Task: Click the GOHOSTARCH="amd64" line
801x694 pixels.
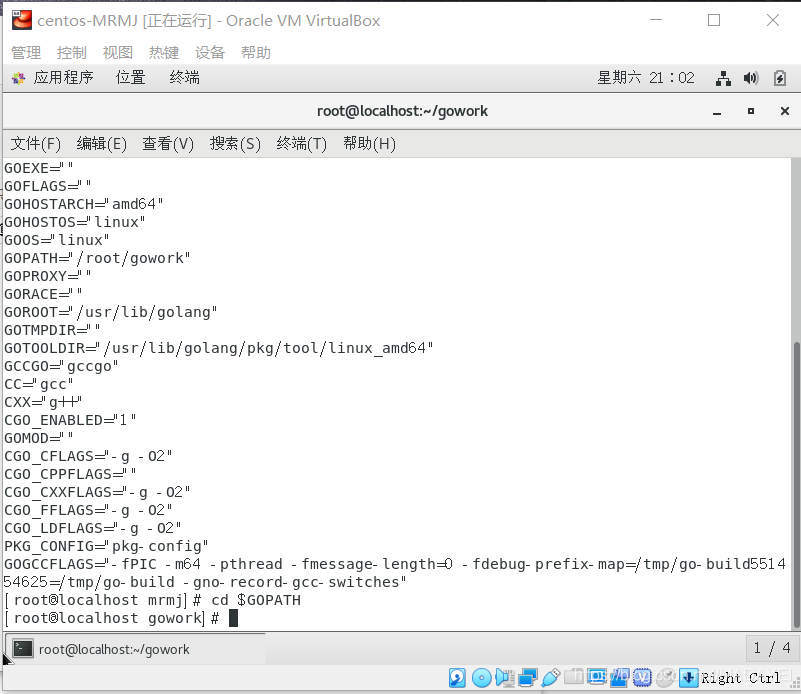Action: tap(84, 204)
